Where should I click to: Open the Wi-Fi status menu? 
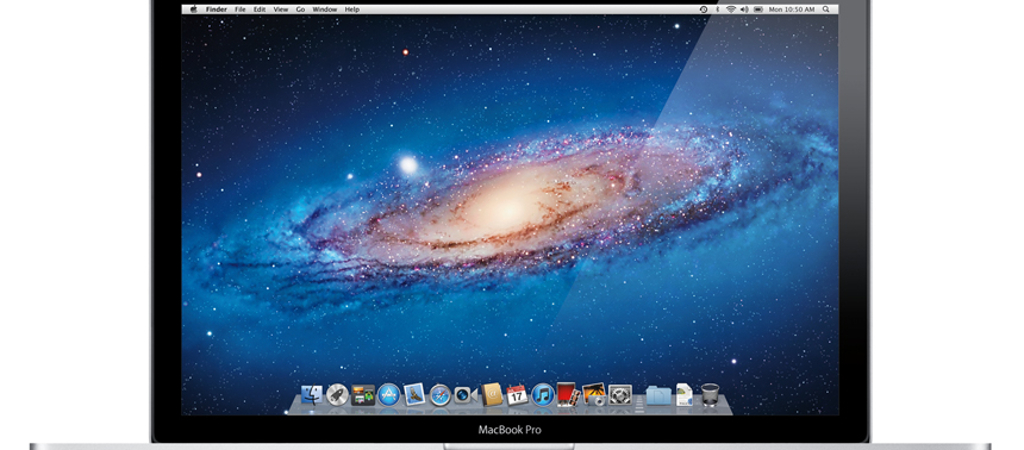click(x=731, y=9)
